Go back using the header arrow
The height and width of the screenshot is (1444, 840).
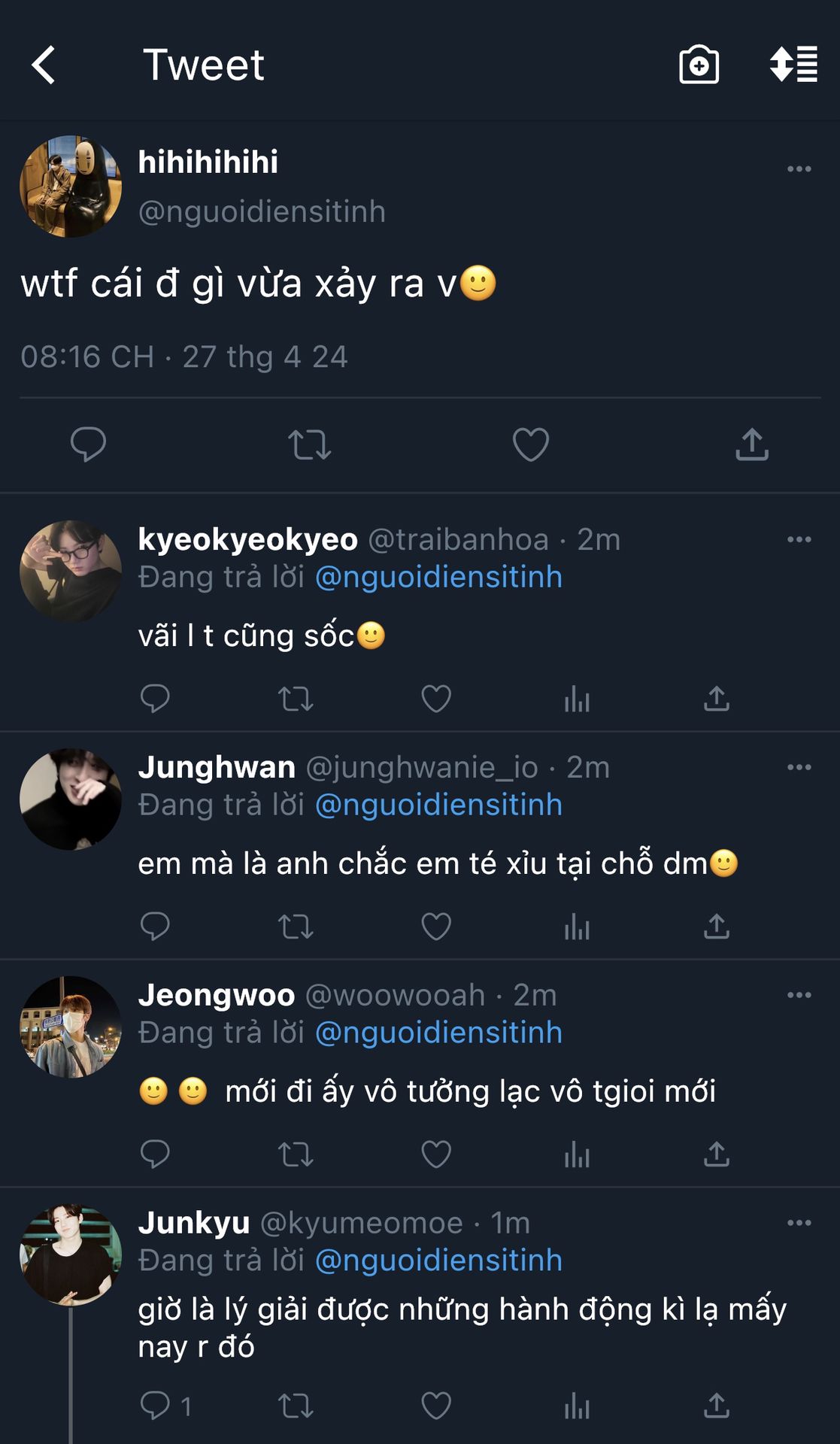[x=44, y=65]
